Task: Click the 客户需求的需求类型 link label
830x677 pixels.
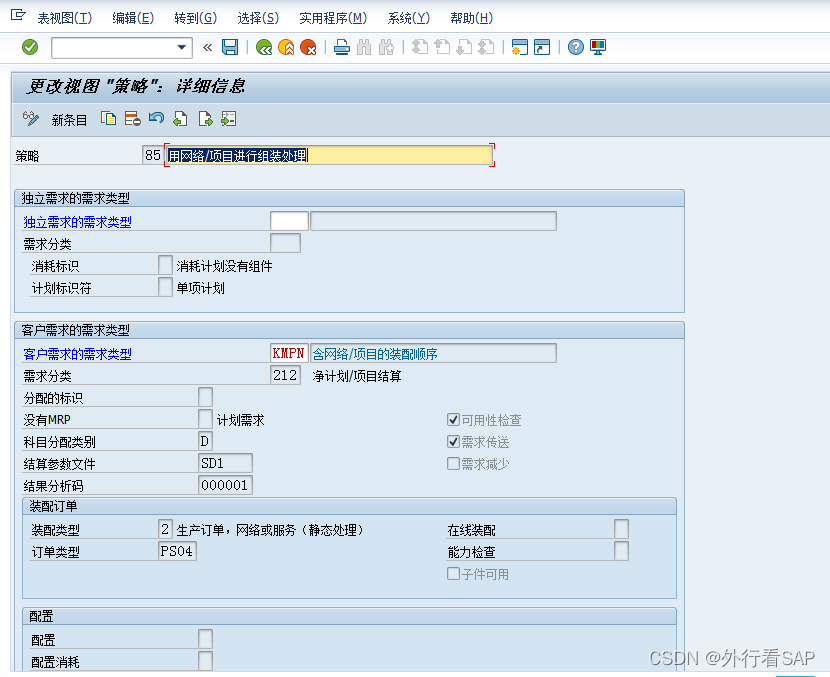Action: (x=77, y=354)
